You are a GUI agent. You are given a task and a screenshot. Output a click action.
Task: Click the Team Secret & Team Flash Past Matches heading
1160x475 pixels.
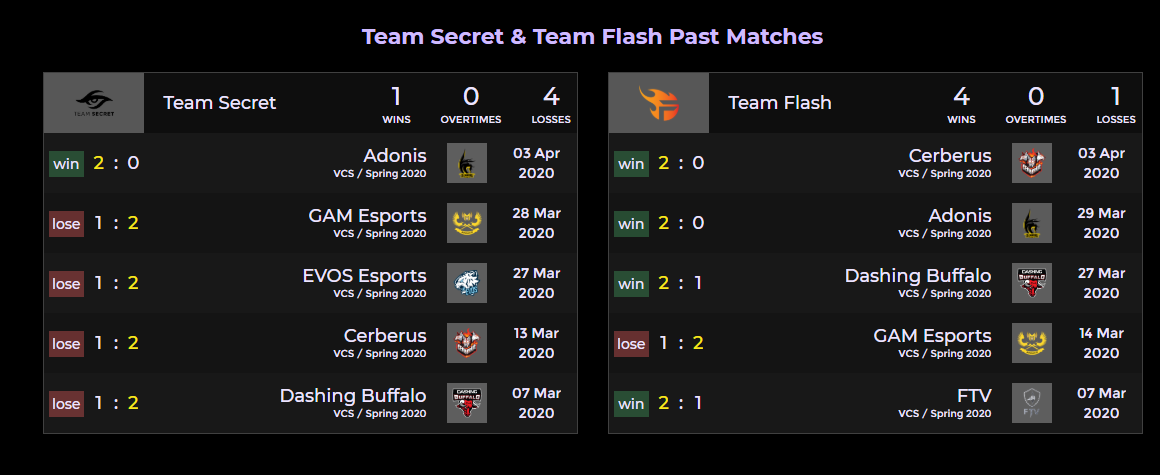pyautogui.click(x=592, y=37)
